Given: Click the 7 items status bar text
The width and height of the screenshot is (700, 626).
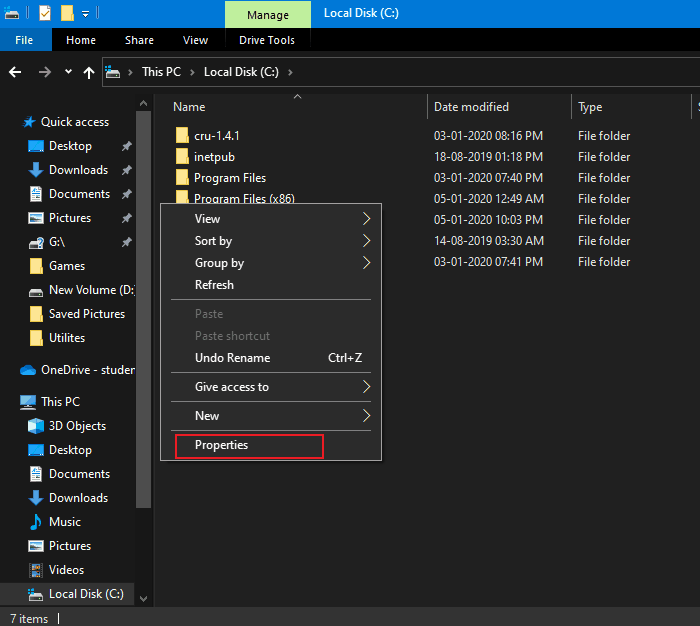Looking at the screenshot, I should pos(29,619).
